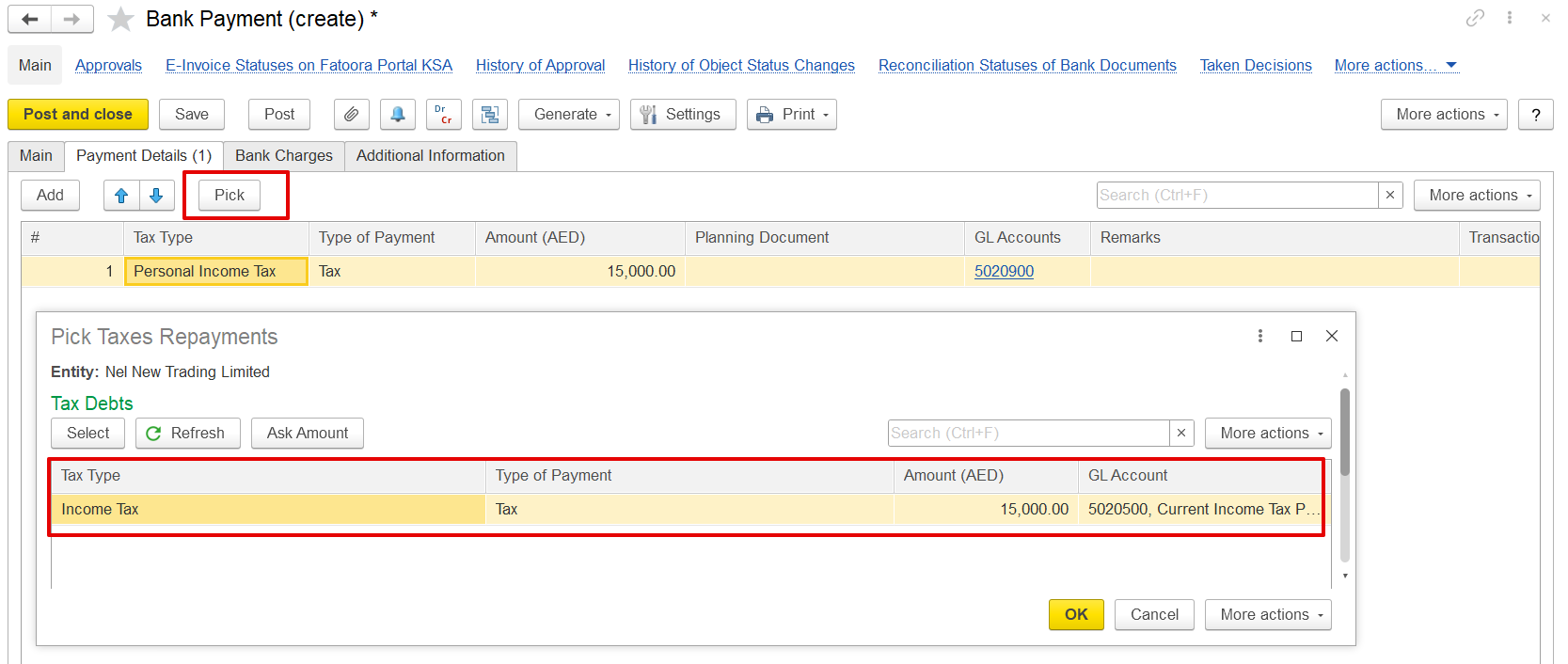1568x664 pixels.
Task: Click the back navigation arrow
Action: pyautogui.click(x=30, y=19)
